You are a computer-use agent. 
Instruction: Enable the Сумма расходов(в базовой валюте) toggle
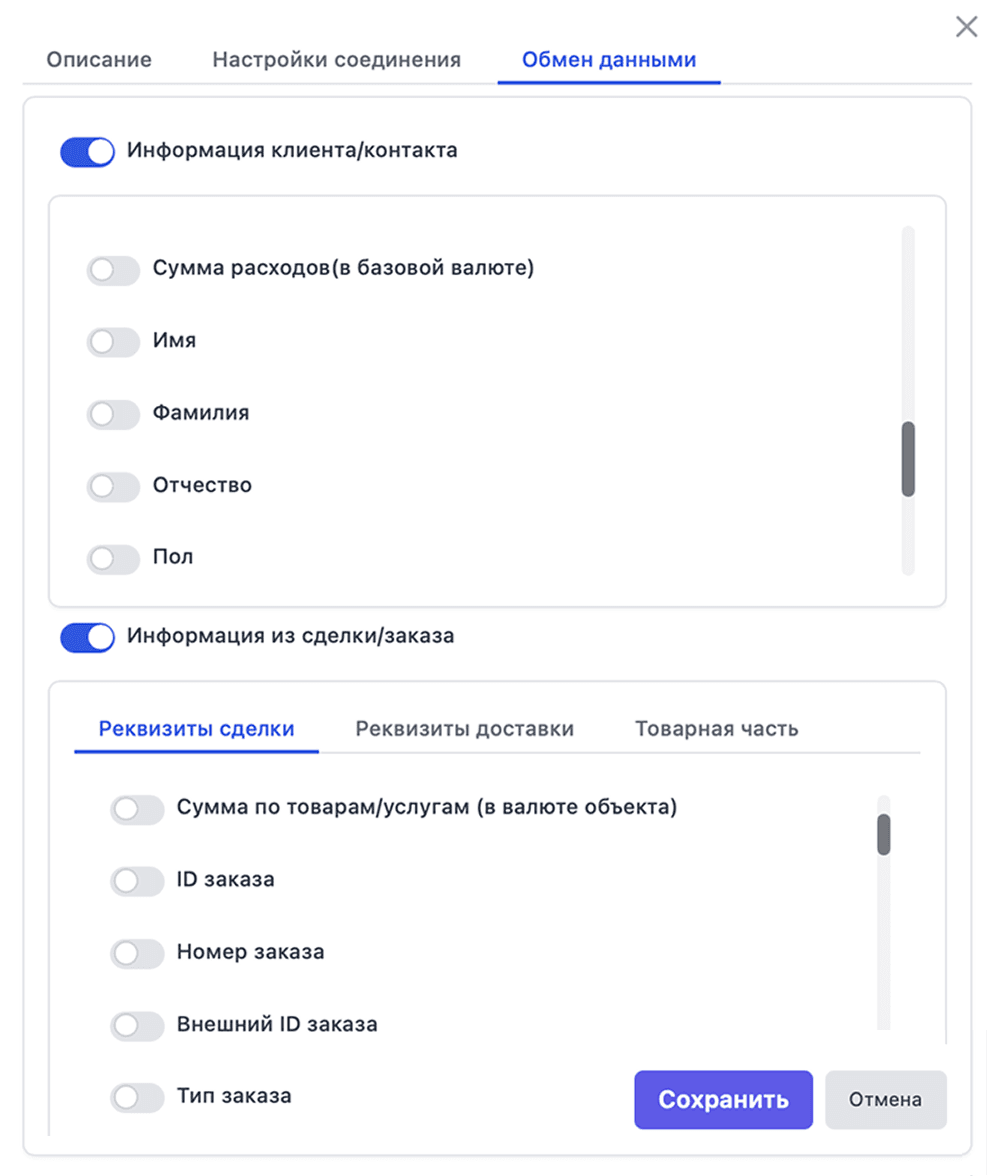tap(113, 270)
